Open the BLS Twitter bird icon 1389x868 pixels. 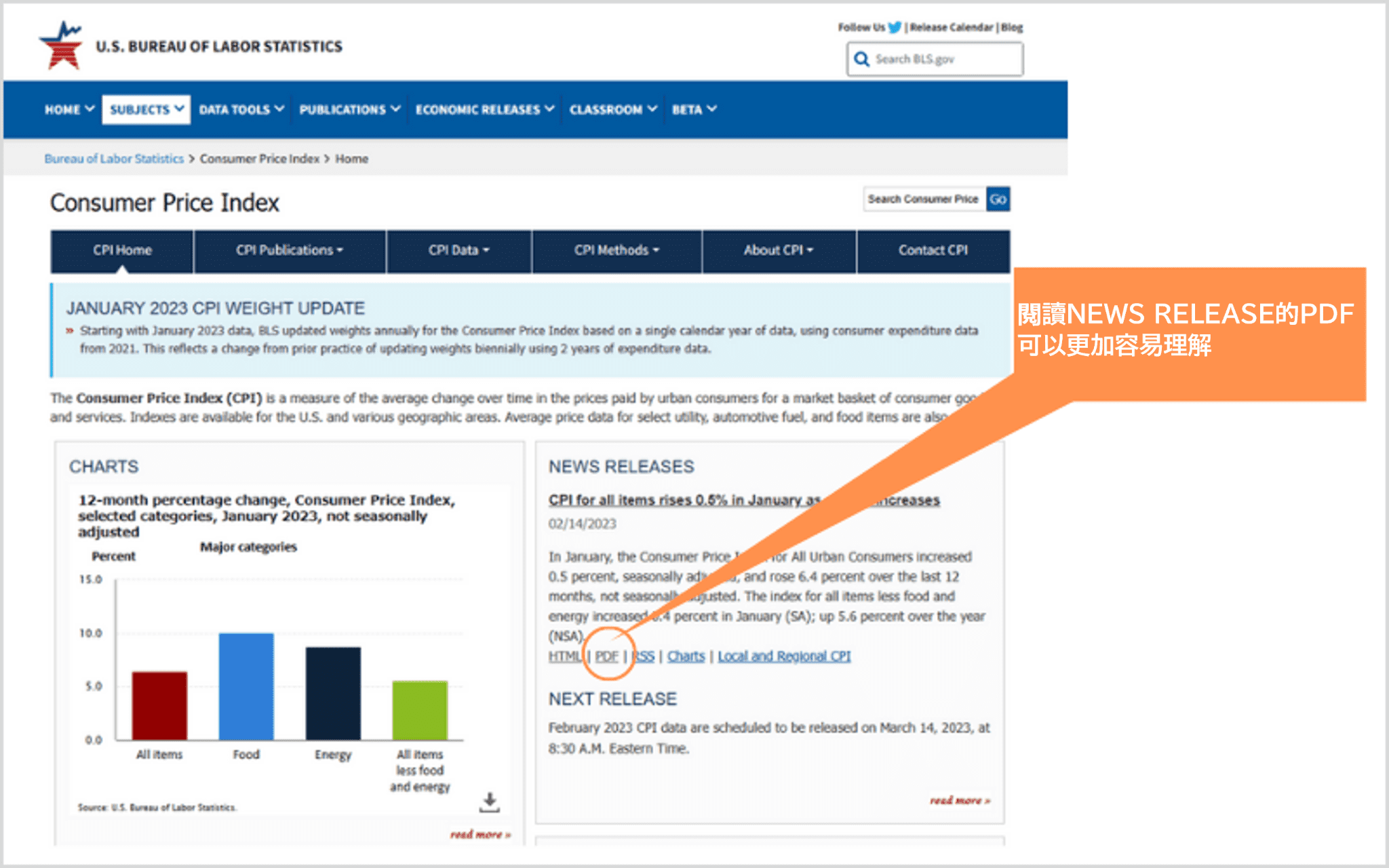coord(895,27)
